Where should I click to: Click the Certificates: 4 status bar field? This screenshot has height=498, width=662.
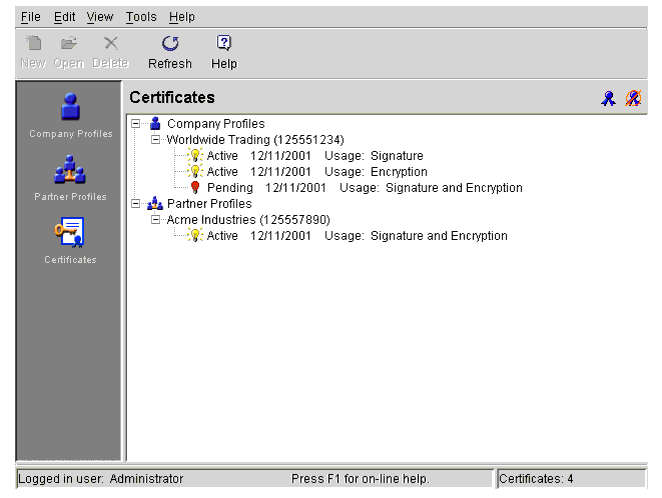[x=570, y=479]
